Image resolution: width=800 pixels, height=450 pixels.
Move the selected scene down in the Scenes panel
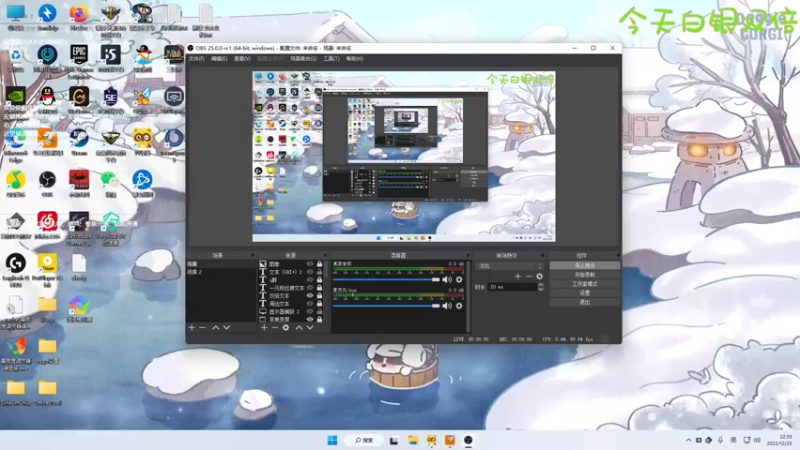[227, 328]
